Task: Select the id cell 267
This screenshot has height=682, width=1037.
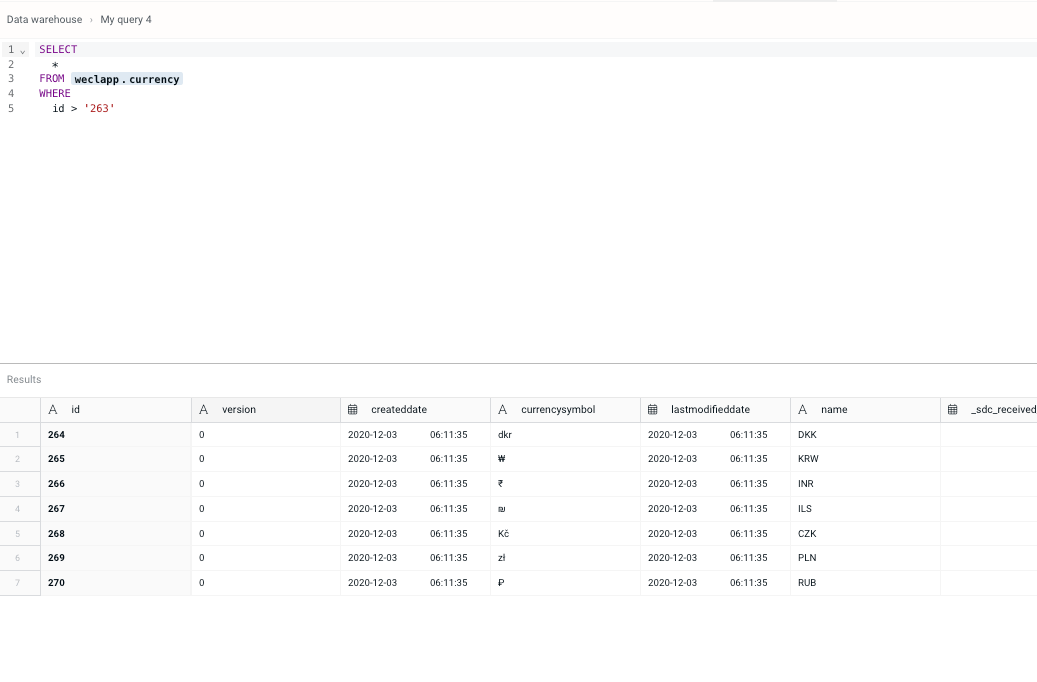Action: tap(116, 509)
